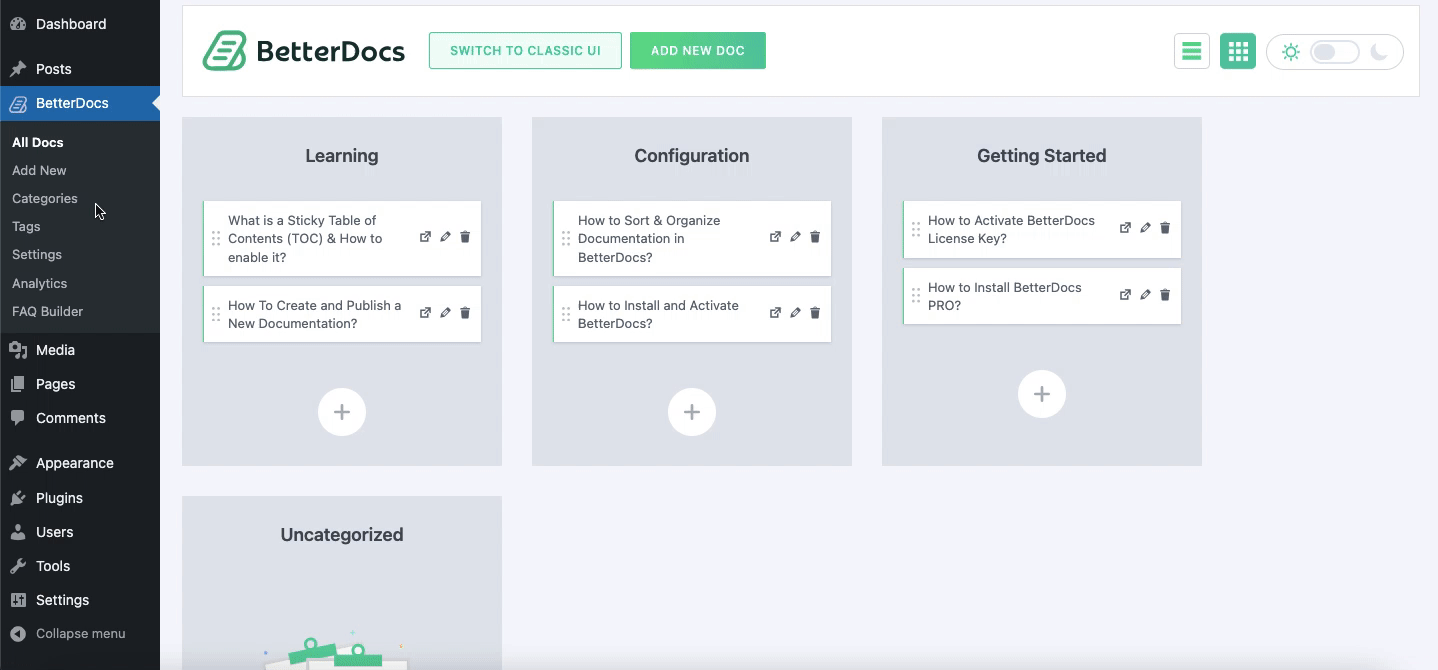Add a new doc to Learning category
The image size is (1438, 670).
[342, 412]
